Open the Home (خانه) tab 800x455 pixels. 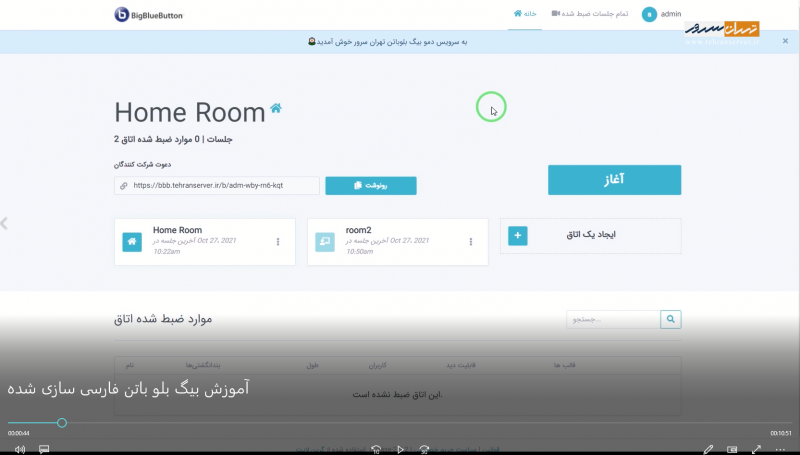point(525,14)
